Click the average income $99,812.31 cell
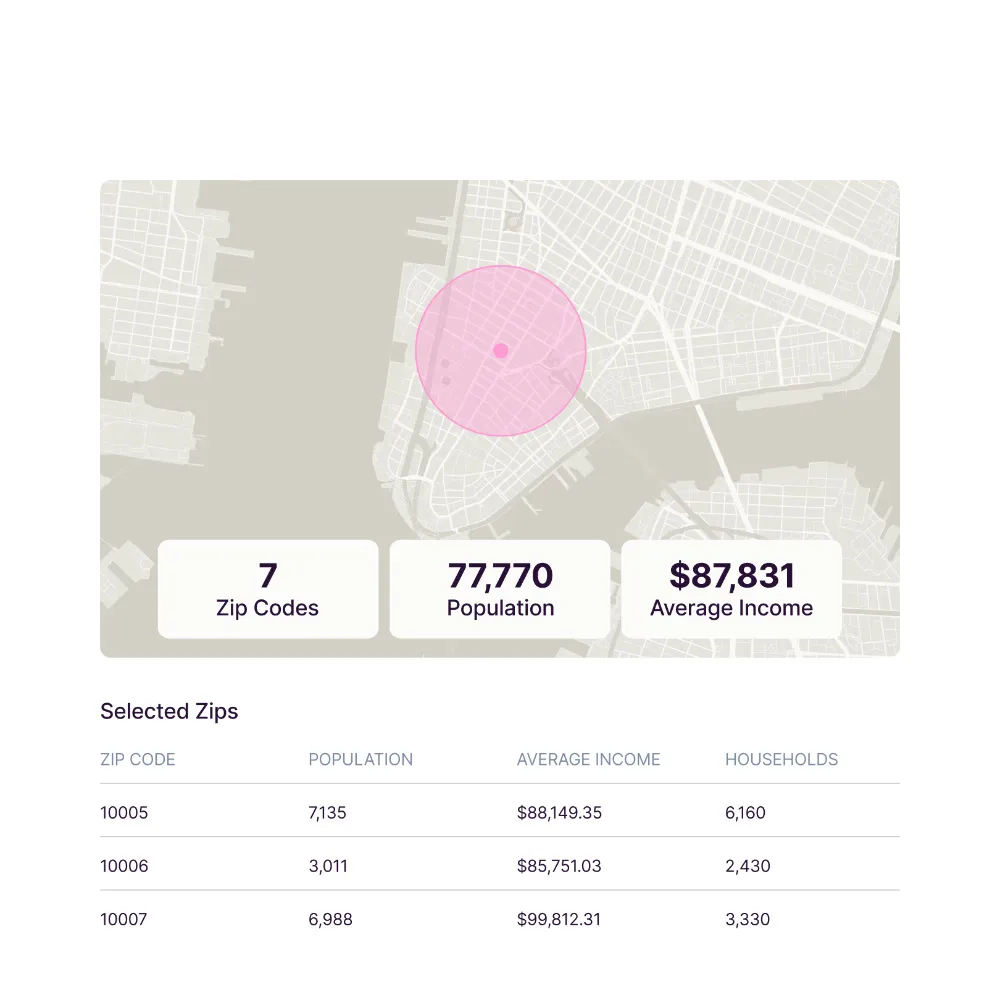The image size is (1000, 1000). click(x=559, y=919)
